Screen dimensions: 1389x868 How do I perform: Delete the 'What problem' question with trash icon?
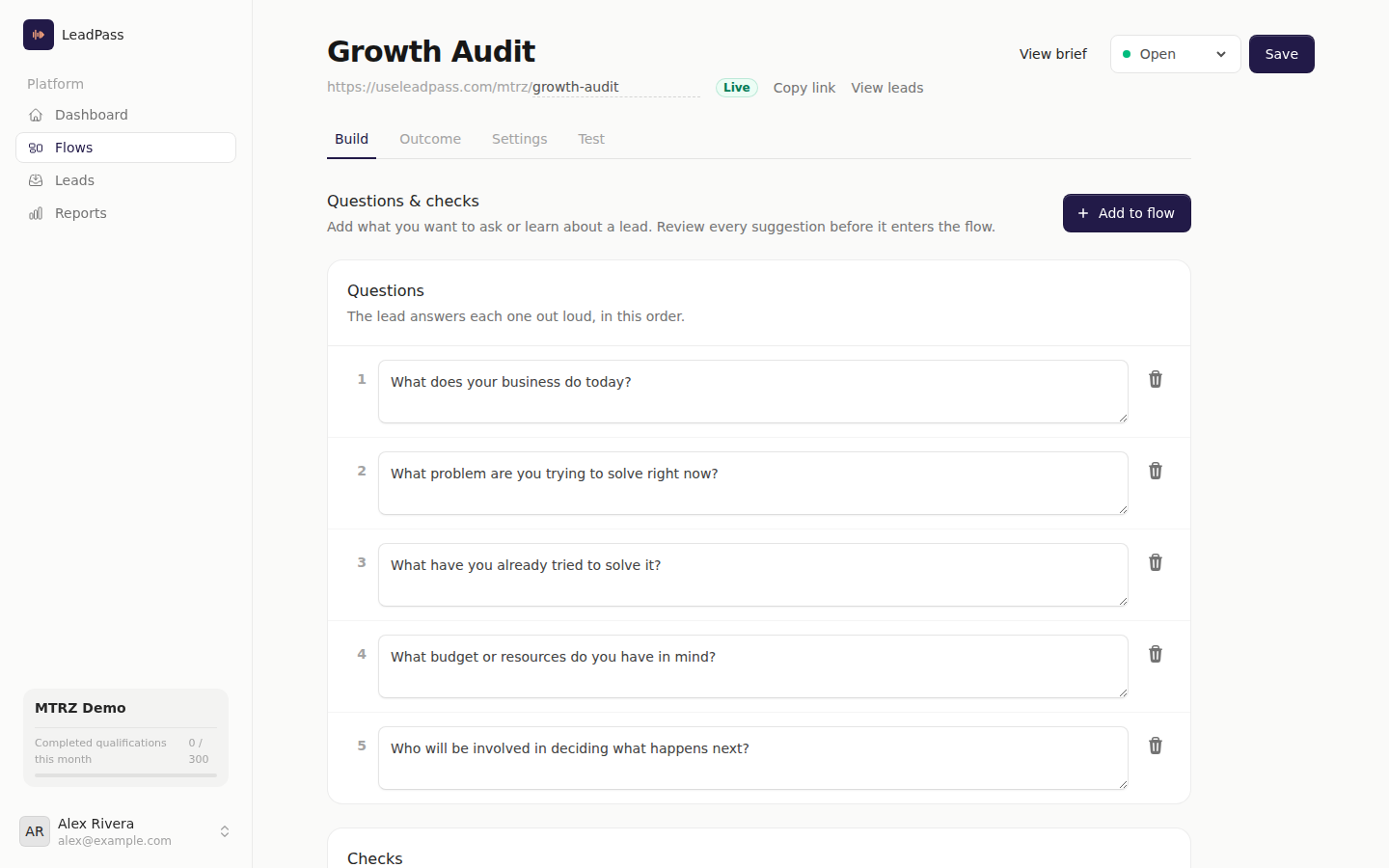1156,471
